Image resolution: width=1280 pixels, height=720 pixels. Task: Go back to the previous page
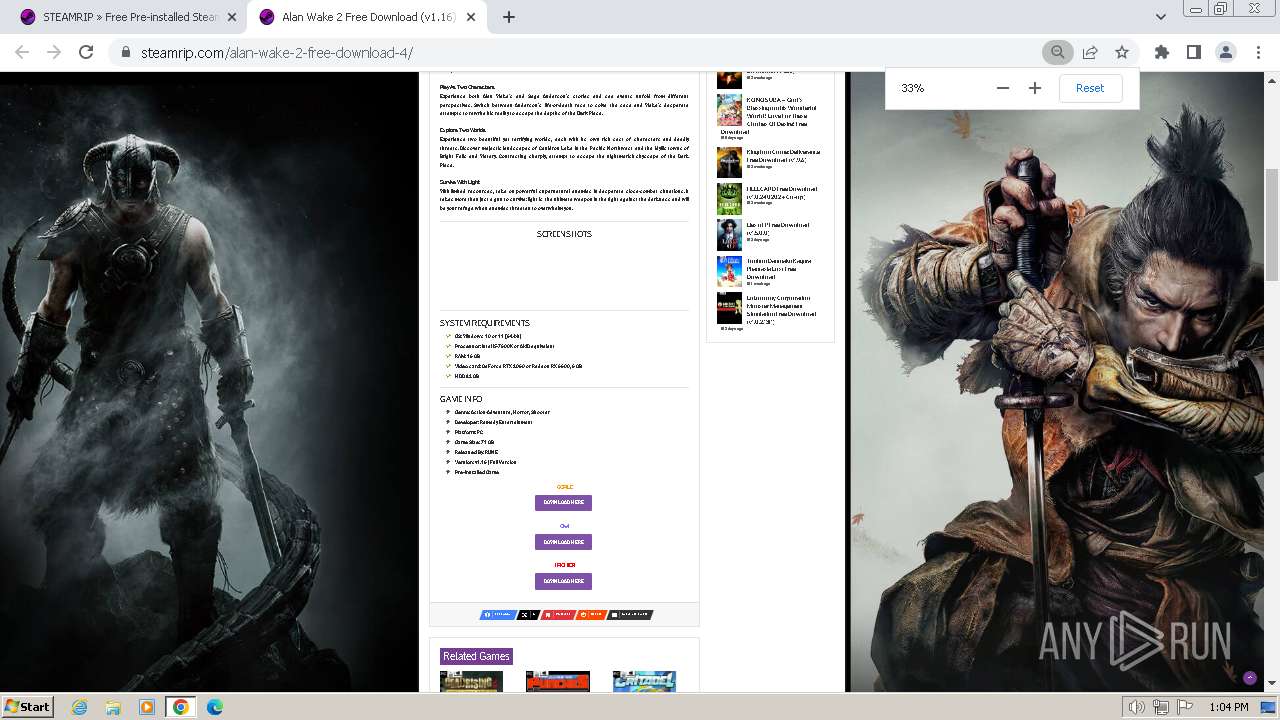click(22, 52)
